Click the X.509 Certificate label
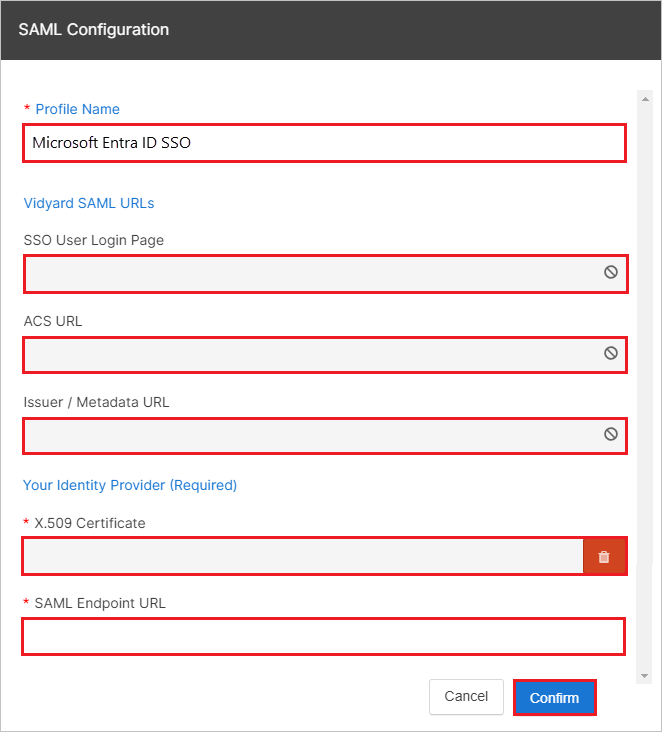This screenshot has width=662, height=732. coord(90,523)
